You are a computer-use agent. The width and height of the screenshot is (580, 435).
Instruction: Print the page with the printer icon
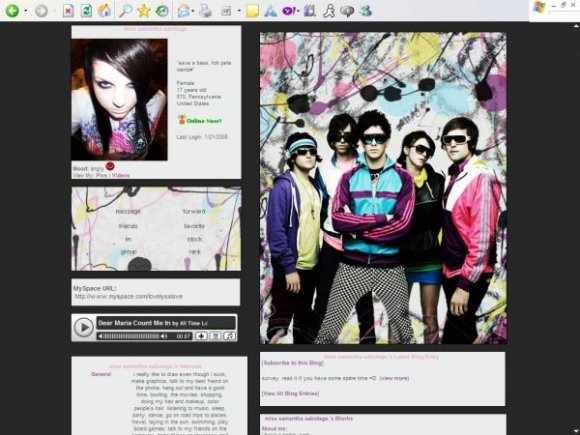coord(205,10)
